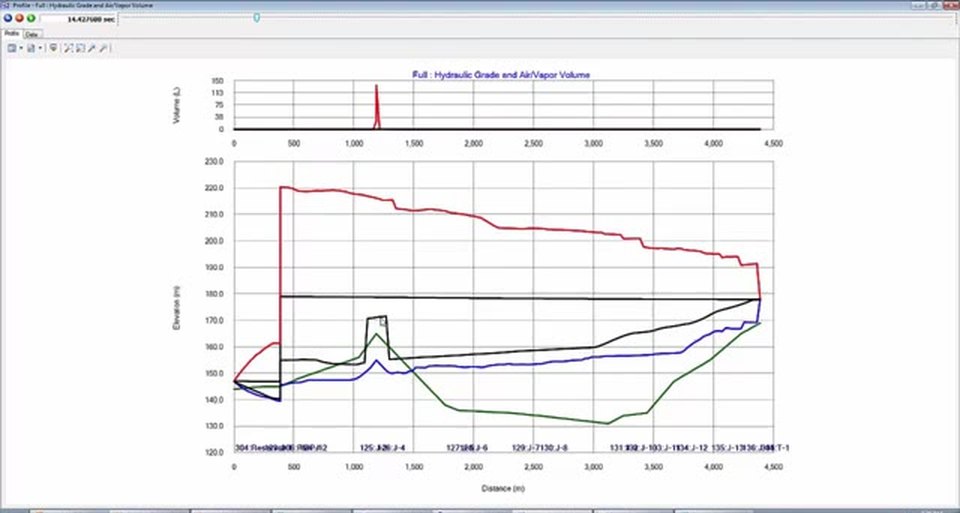Click the 'Volume (L)' axis label
960x513 pixels.
(177, 105)
